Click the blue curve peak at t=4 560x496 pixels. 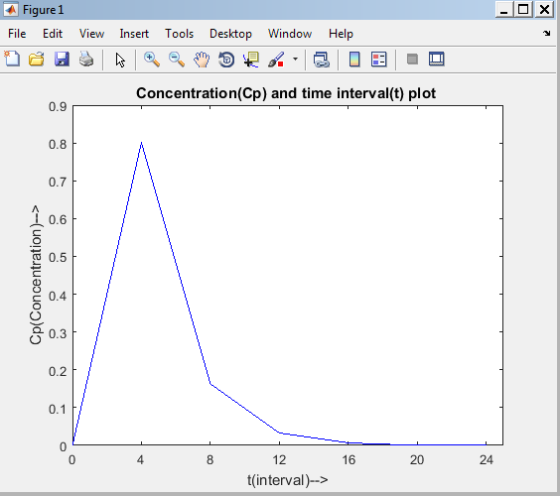pos(141,143)
